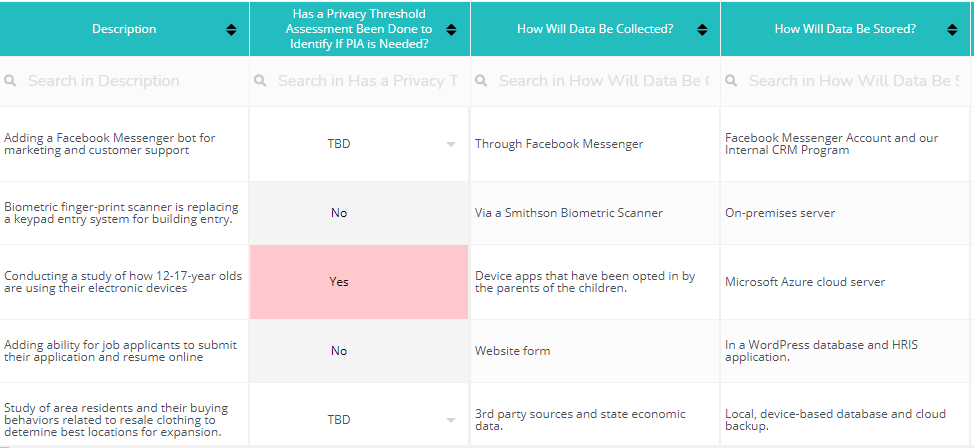This screenshot has height=448, width=974.
Task: Click the sort arrows beside Description header
Action: click(232, 29)
